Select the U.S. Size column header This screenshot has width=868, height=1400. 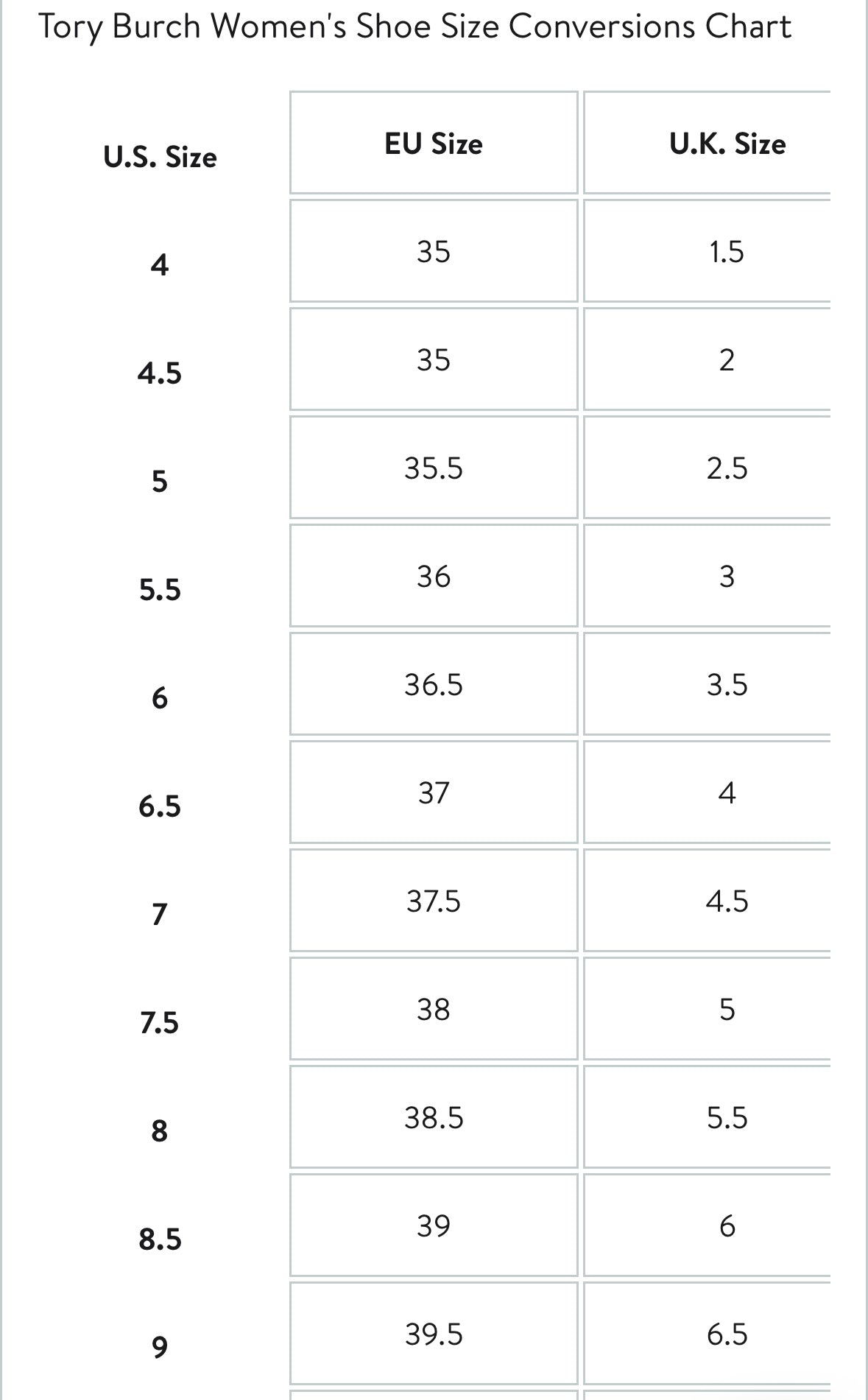click(160, 157)
